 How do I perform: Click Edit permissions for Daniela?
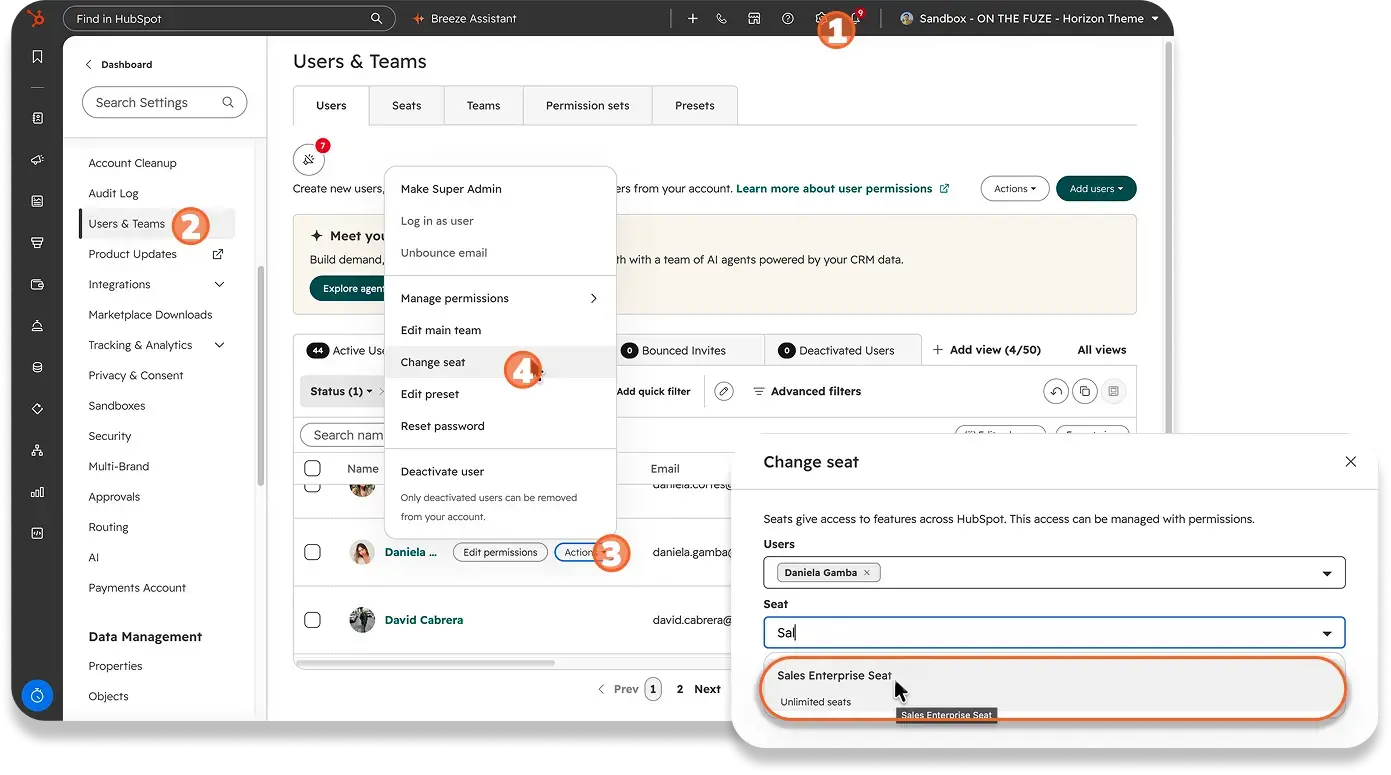[x=501, y=552]
